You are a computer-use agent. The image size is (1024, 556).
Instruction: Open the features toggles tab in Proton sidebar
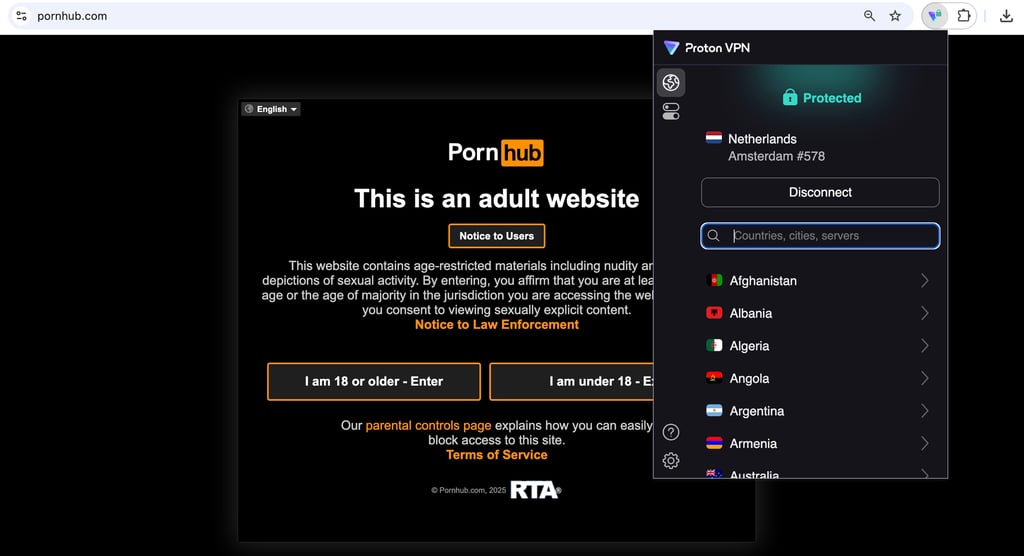[x=671, y=112]
